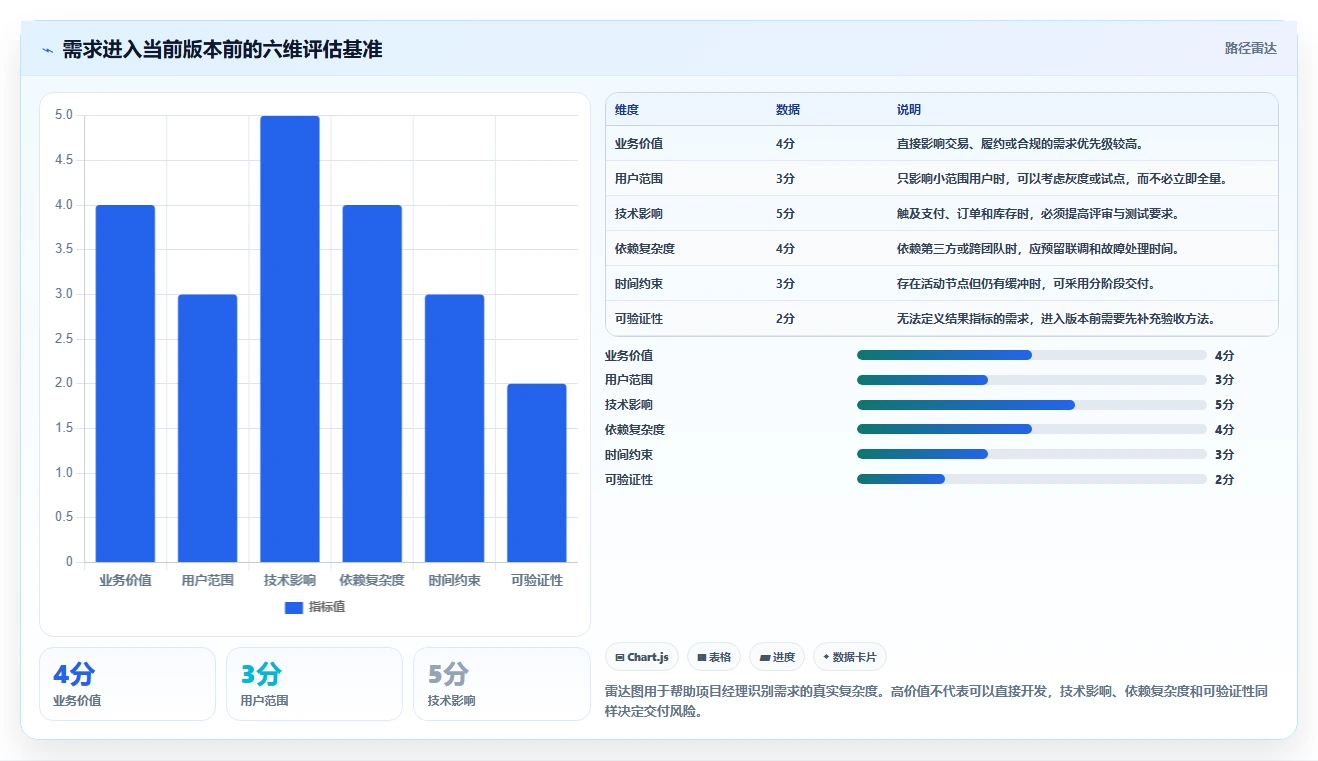Click the 5.0 y-axis label
Viewport: 1318px width, 761px height.
(x=63, y=115)
